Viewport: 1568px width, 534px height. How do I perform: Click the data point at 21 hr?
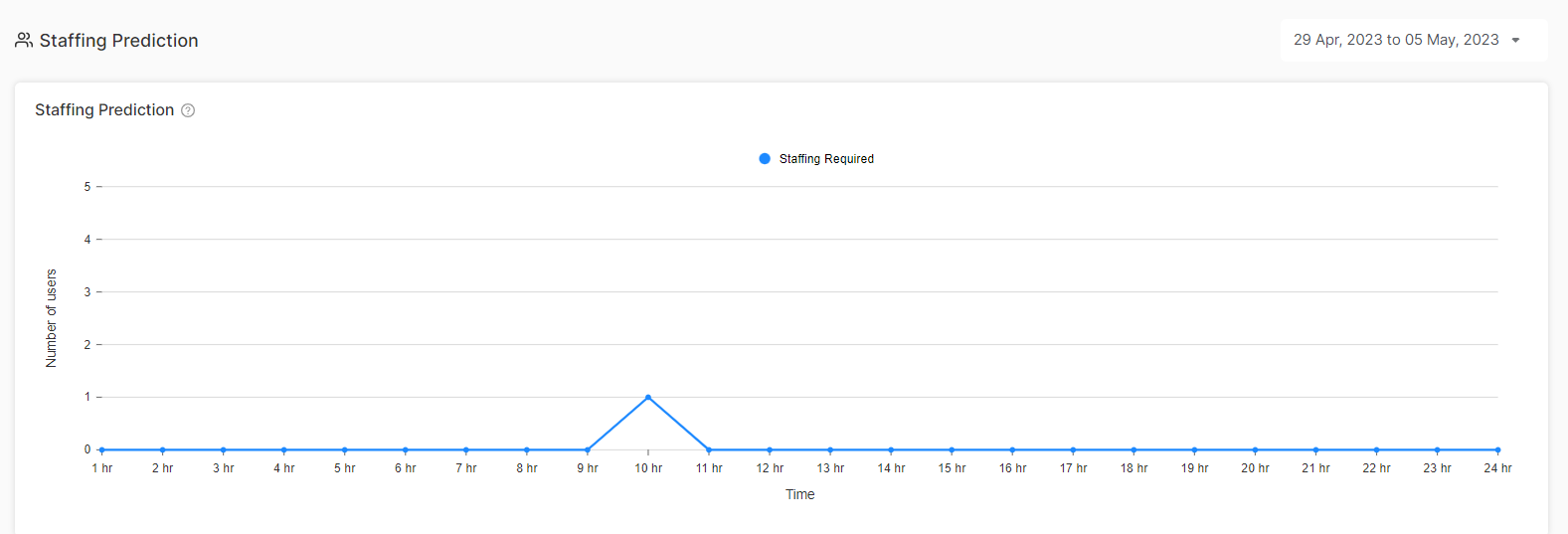(1315, 450)
